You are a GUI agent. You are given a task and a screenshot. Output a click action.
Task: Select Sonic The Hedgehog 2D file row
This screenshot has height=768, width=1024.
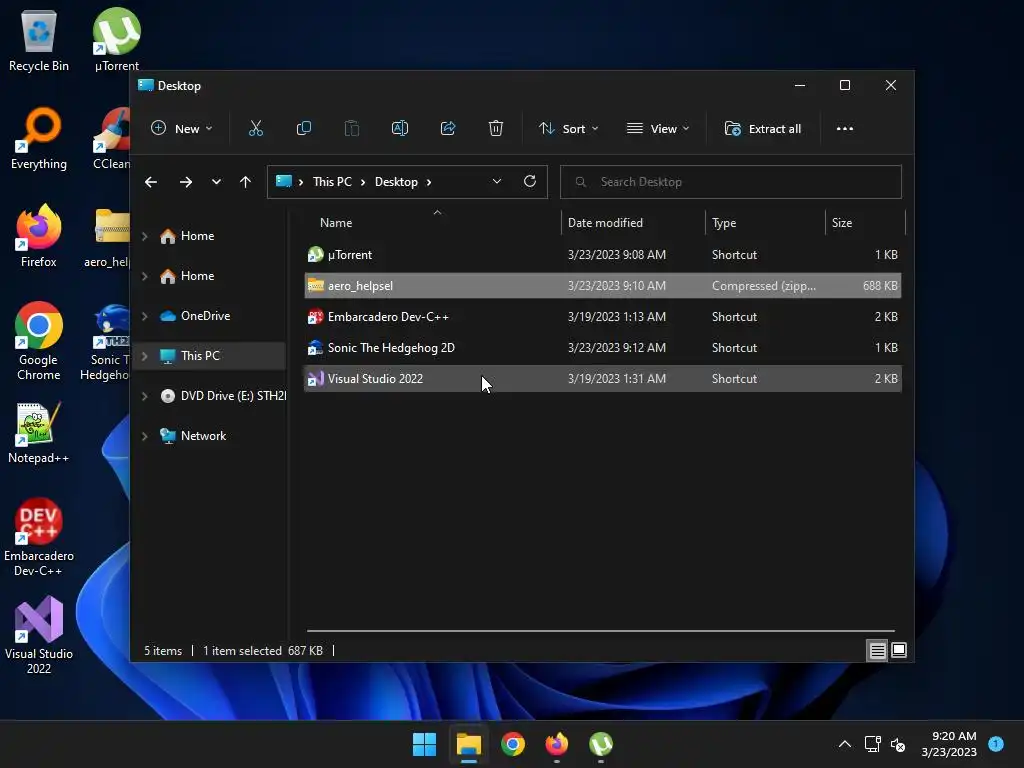tap(603, 347)
